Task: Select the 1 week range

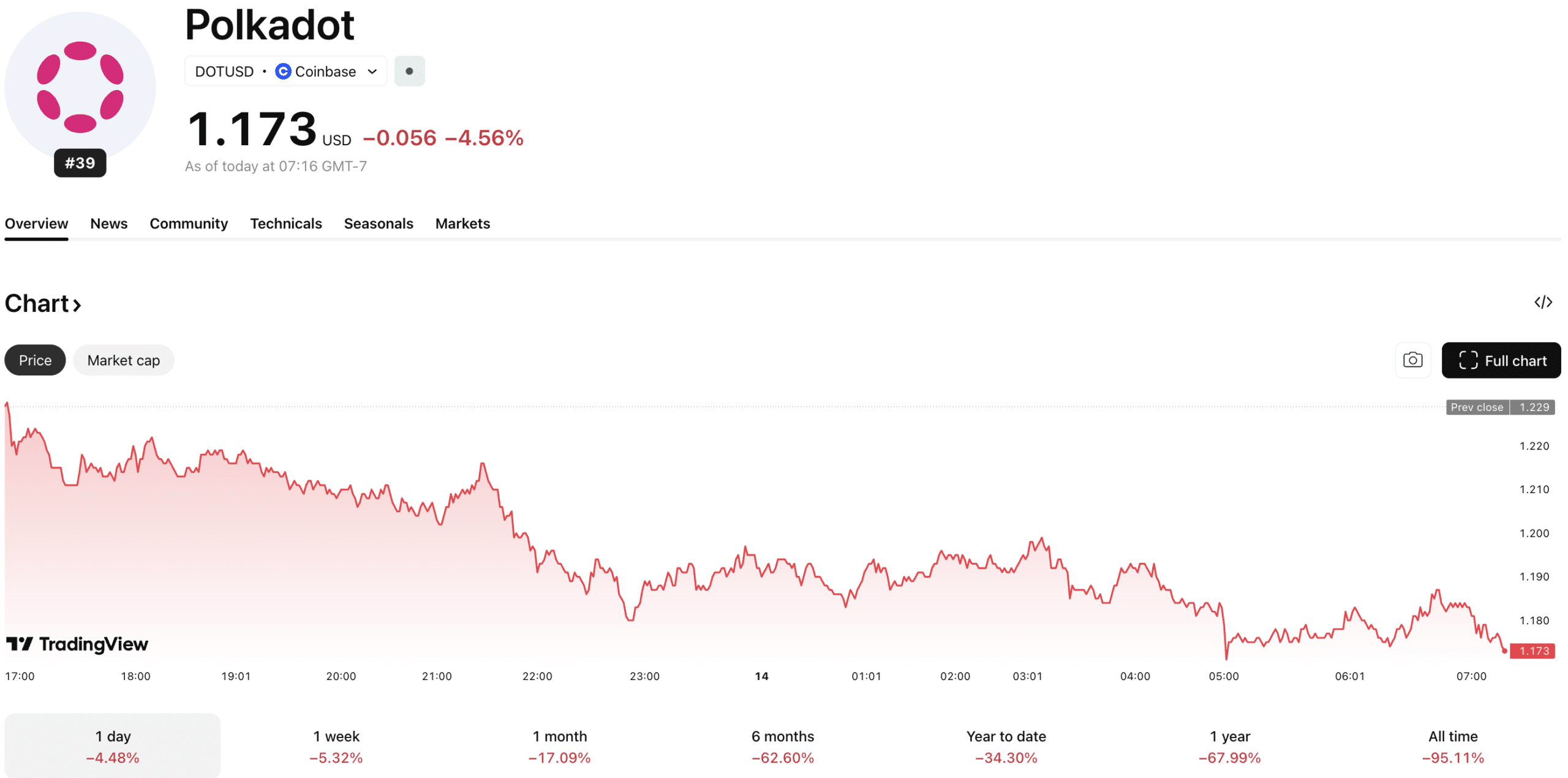Action: tap(336, 747)
